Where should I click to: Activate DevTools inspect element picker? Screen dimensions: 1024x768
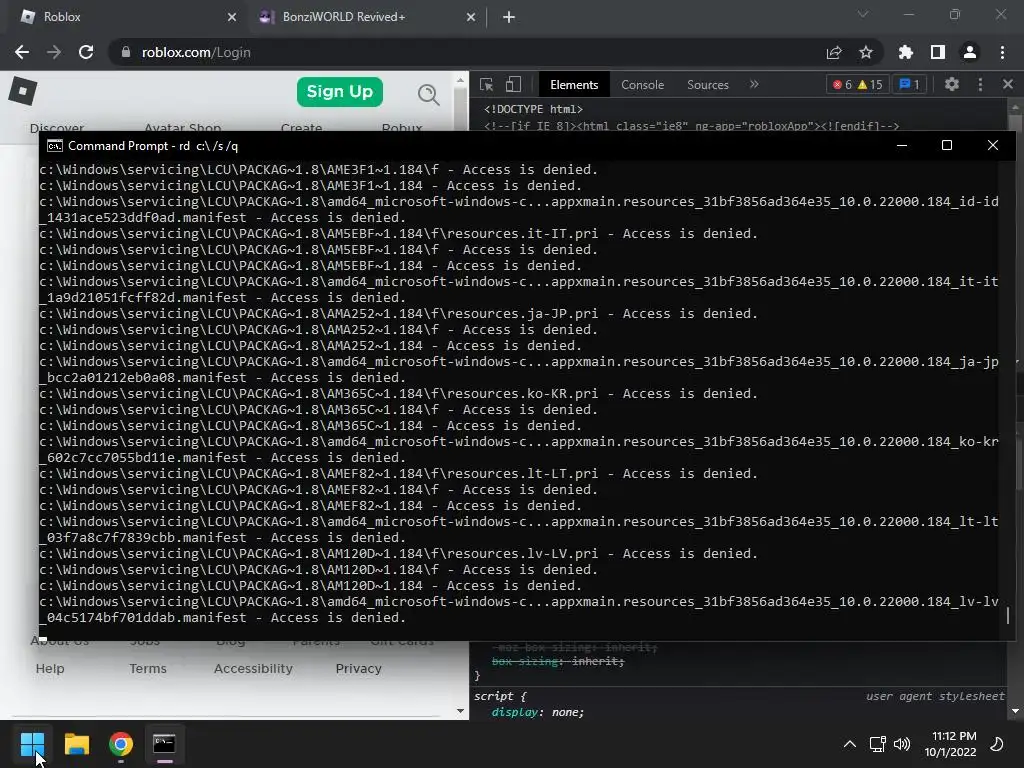point(487,84)
